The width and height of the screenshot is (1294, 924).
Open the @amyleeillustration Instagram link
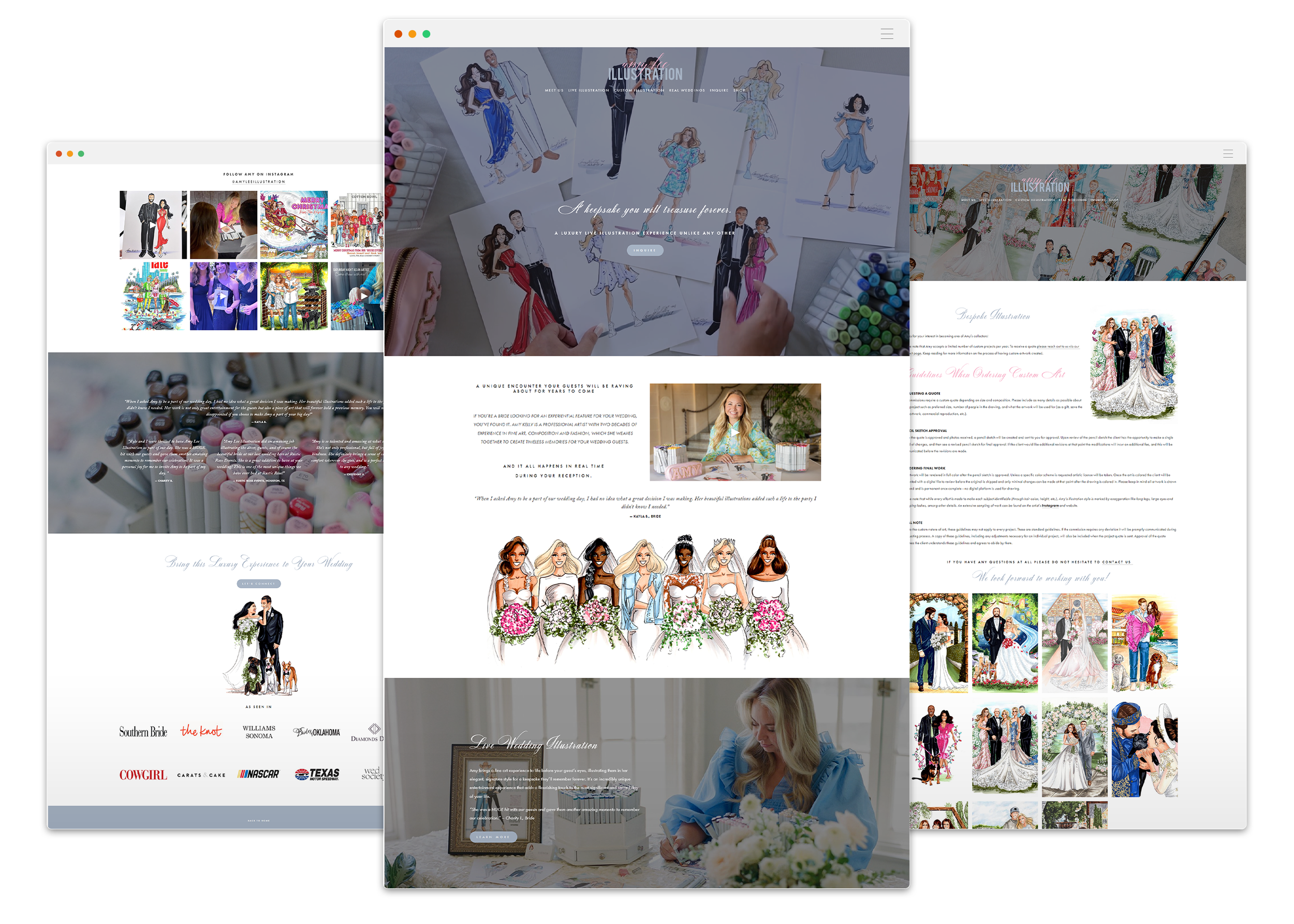coord(258,182)
